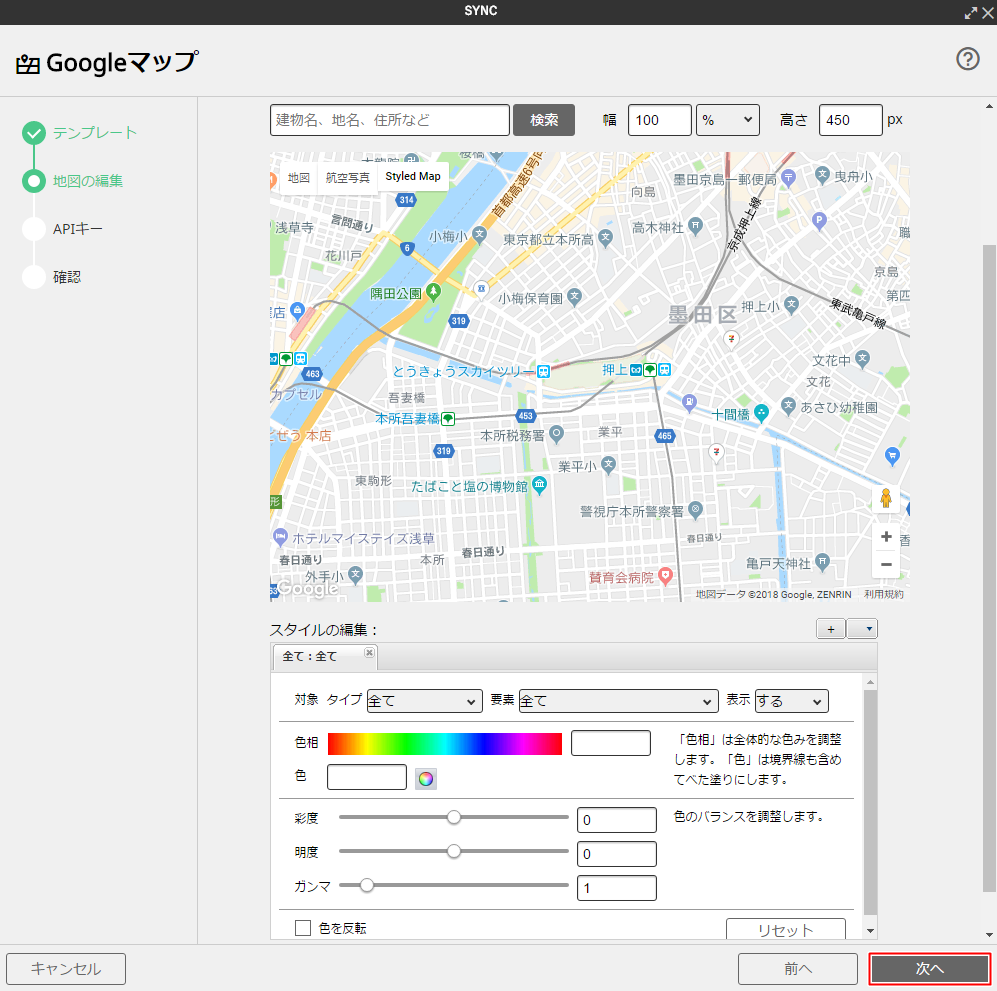The height and width of the screenshot is (991, 997).
Task: Open the style add dropdown arrow
Action: pyautogui.click(x=863, y=629)
